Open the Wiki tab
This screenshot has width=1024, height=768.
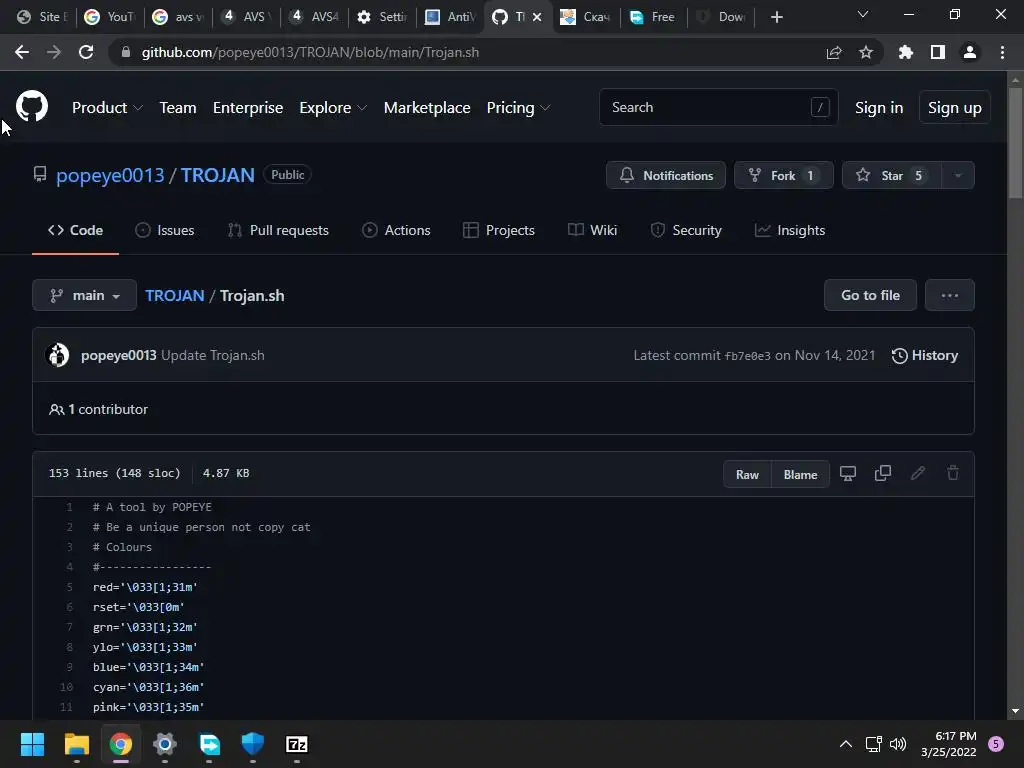click(592, 231)
